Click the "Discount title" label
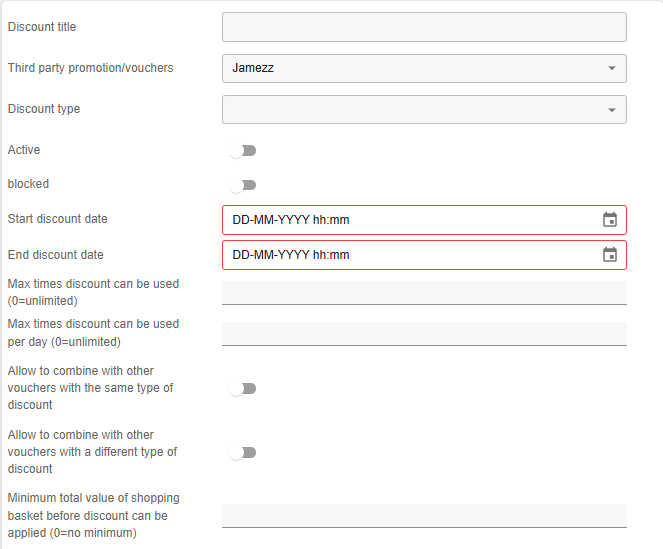Viewport: 663px width, 549px height. [x=42, y=27]
